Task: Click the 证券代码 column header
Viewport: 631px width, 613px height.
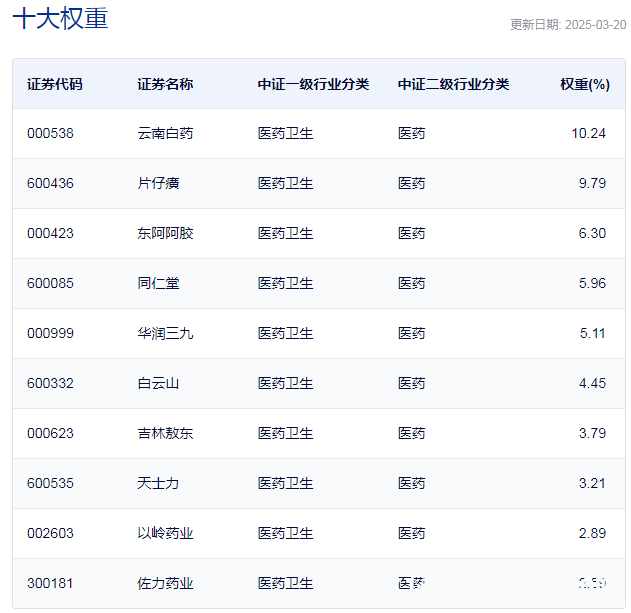Action: tap(55, 84)
